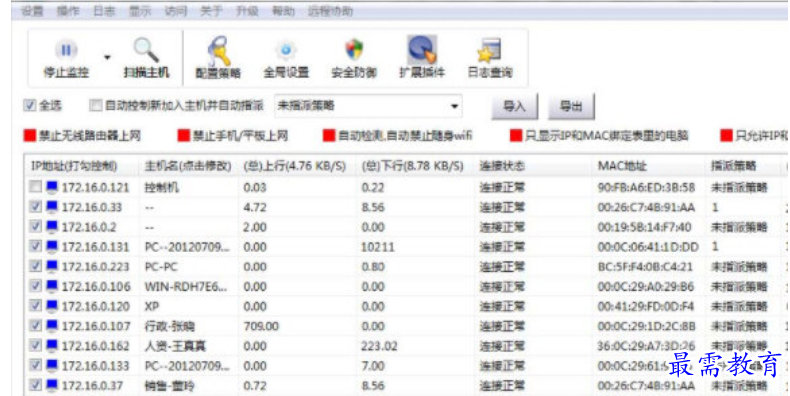Click hostname PC-PC in the list
The image size is (790, 396).
[x=161, y=267]
